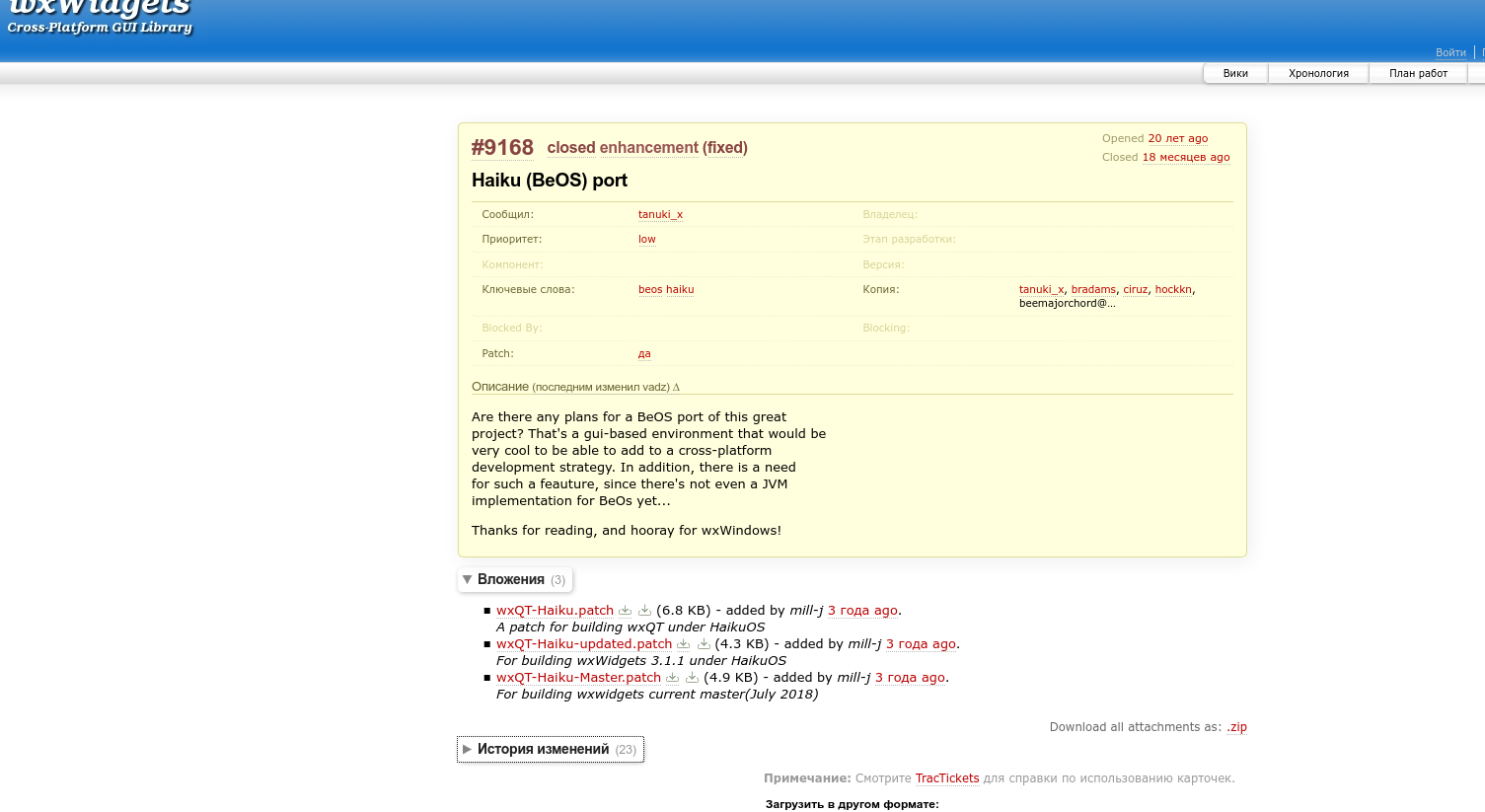Click the ∆ diff link beside the Описание heading
Viewport: 1485px width, 812px height.
pos(676,388)
